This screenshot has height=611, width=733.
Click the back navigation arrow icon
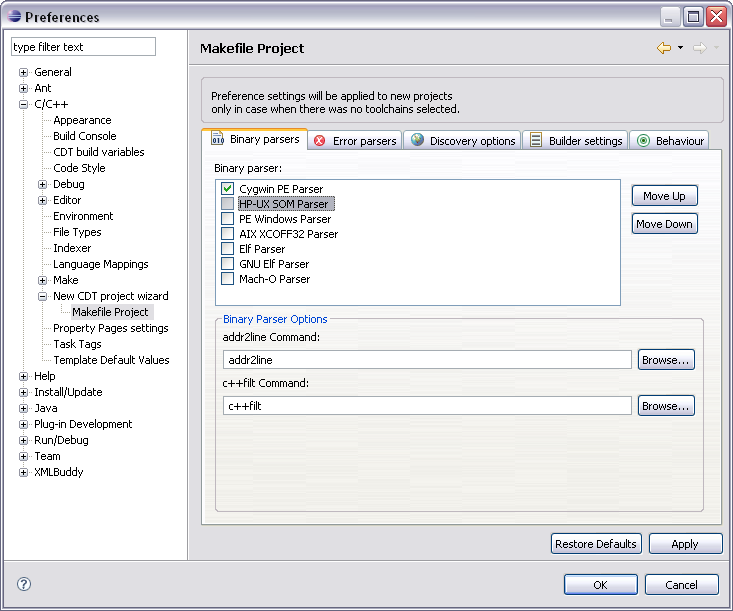click(x=663, y=48)
